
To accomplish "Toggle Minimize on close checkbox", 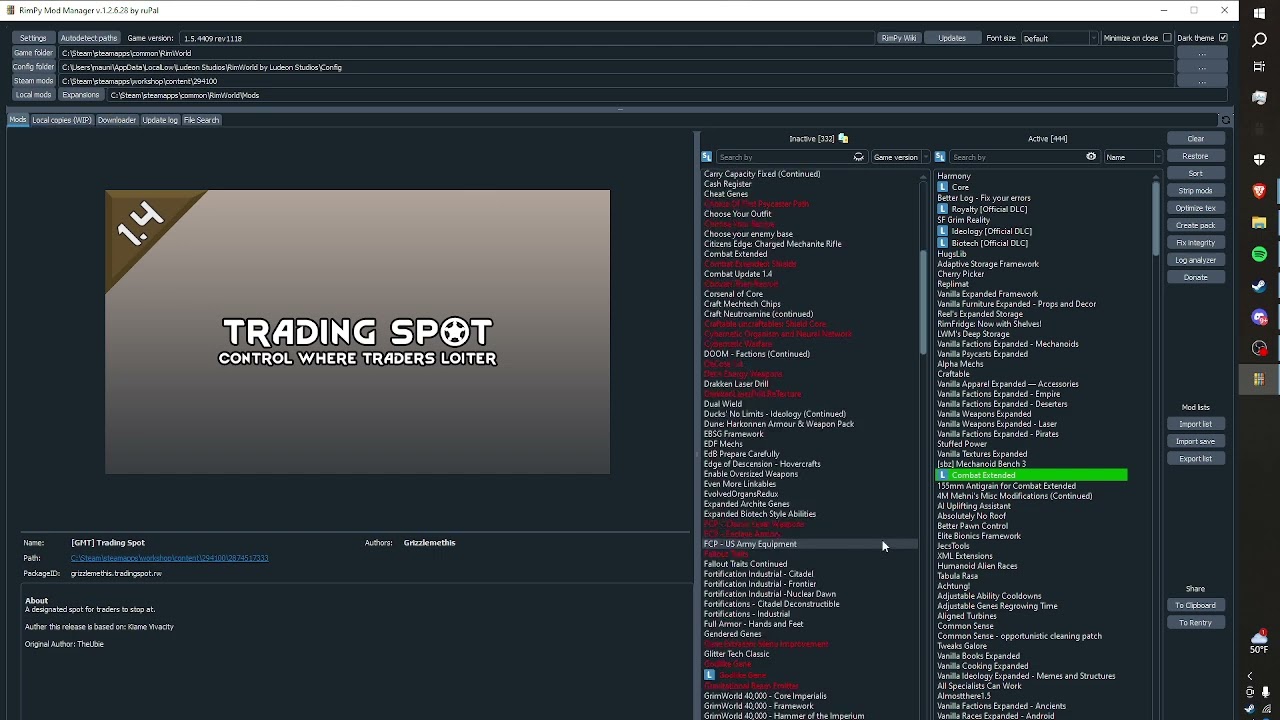I will coord(1167,38).
